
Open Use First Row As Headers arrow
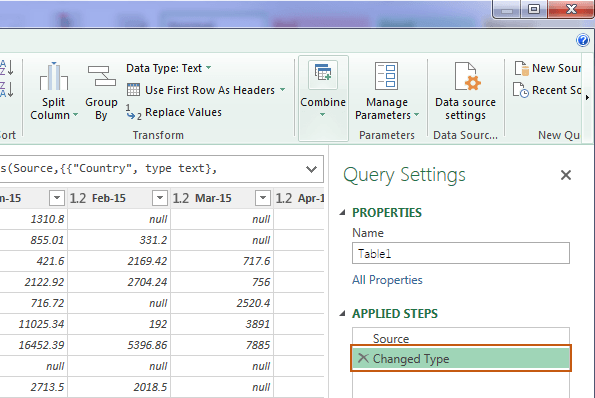[x=282, y=90]
